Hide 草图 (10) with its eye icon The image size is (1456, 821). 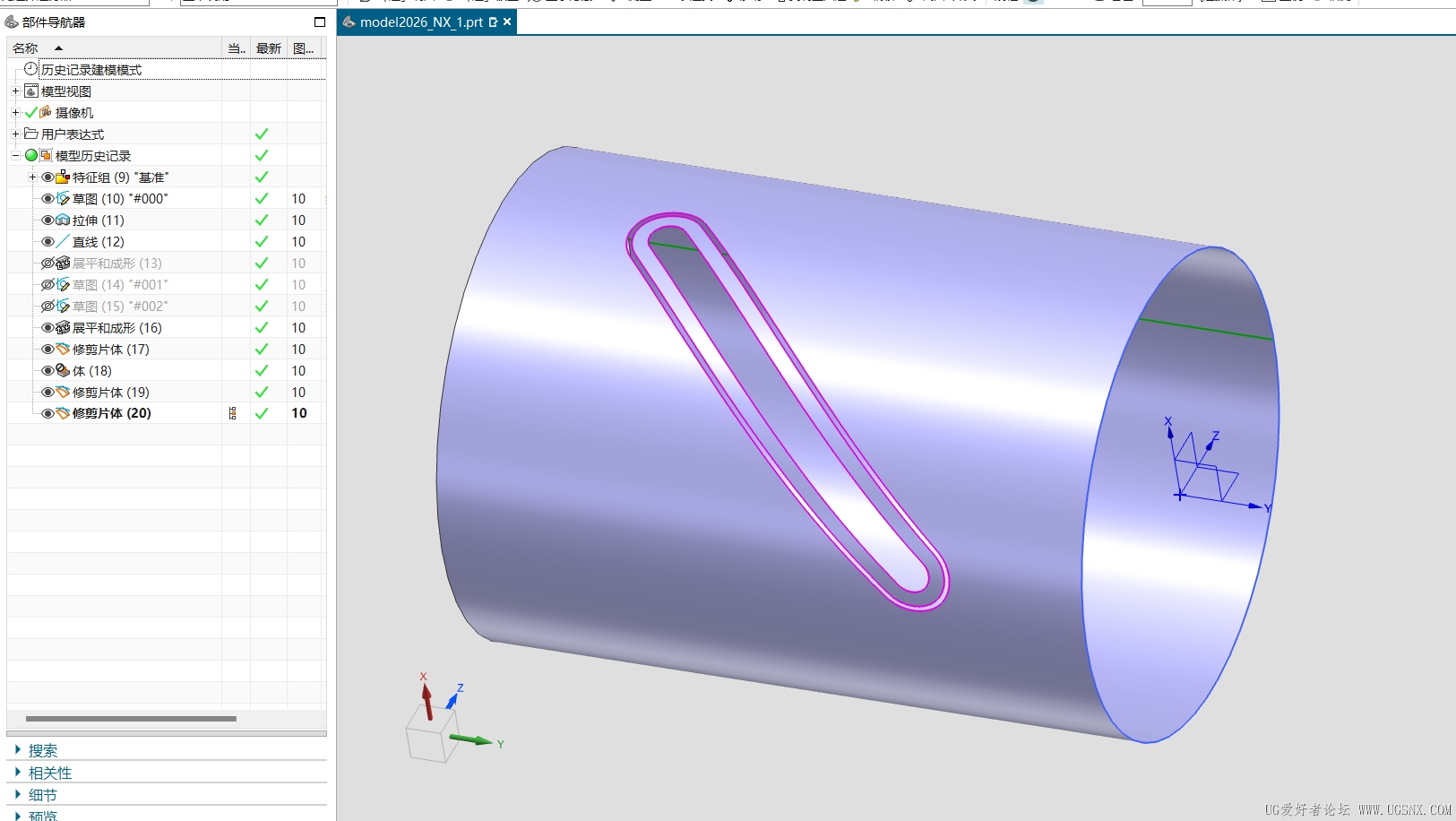coord(47,198)
